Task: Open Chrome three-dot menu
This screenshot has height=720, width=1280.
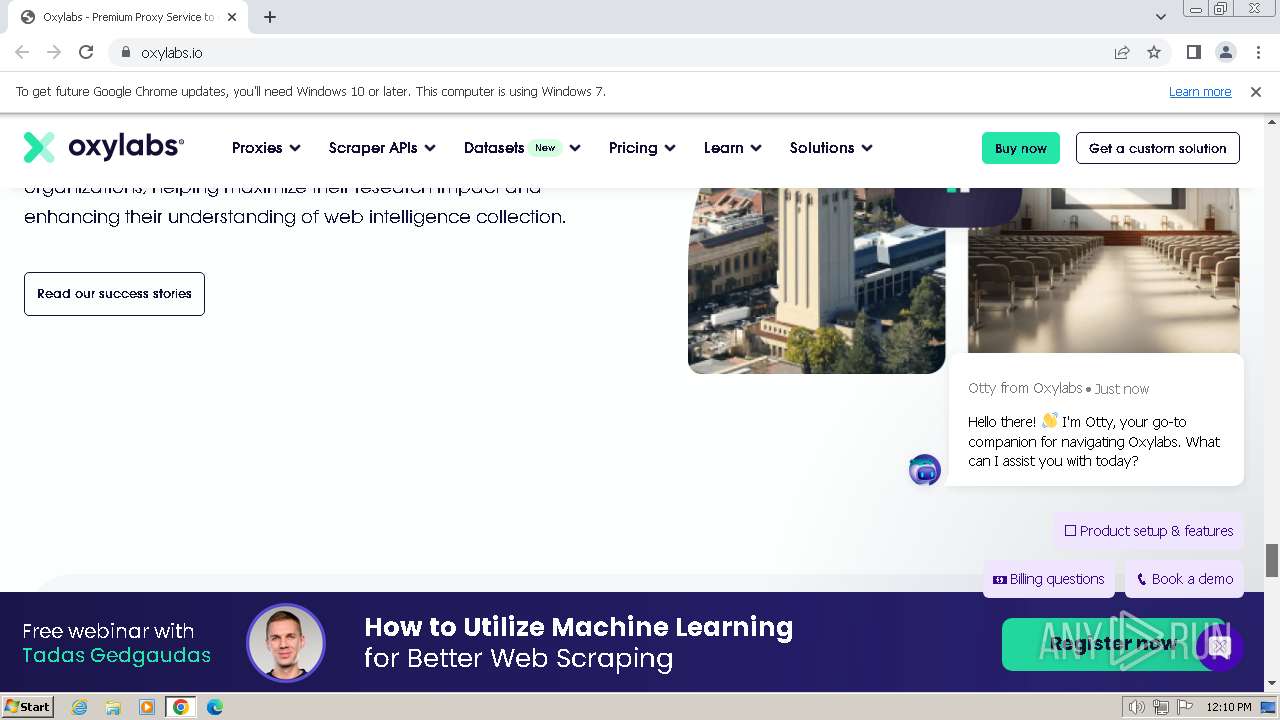Action: tap(1258, 52)
